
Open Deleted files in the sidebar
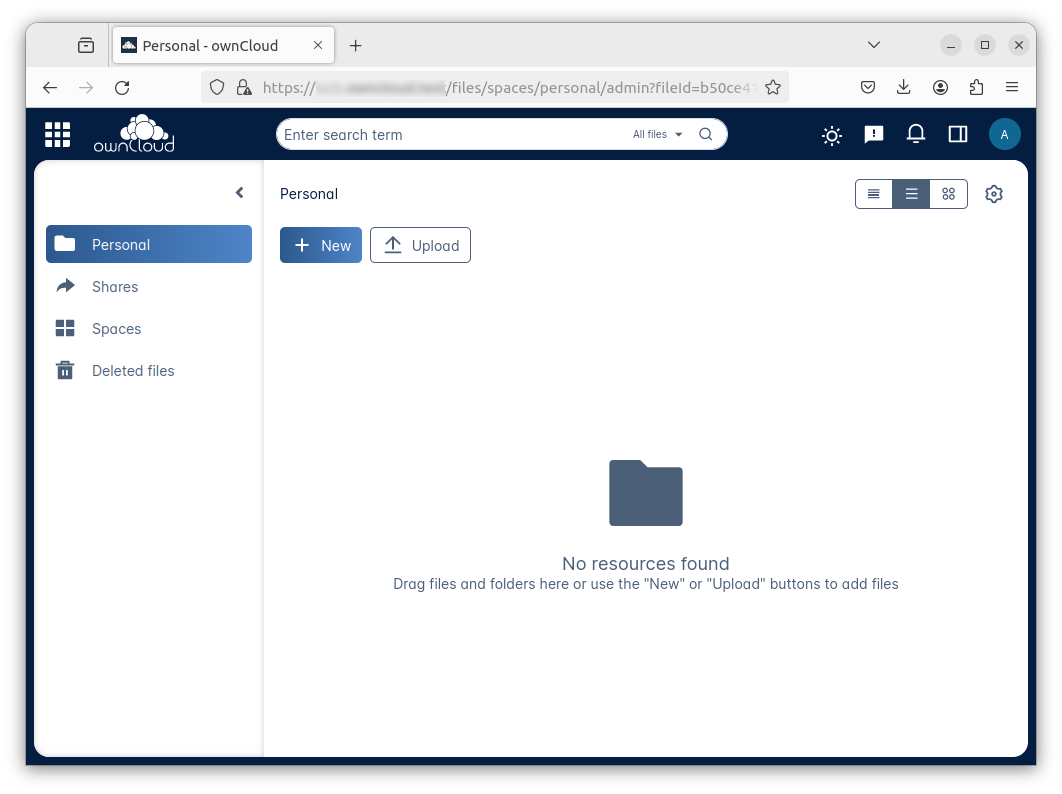tap(133, 371)
